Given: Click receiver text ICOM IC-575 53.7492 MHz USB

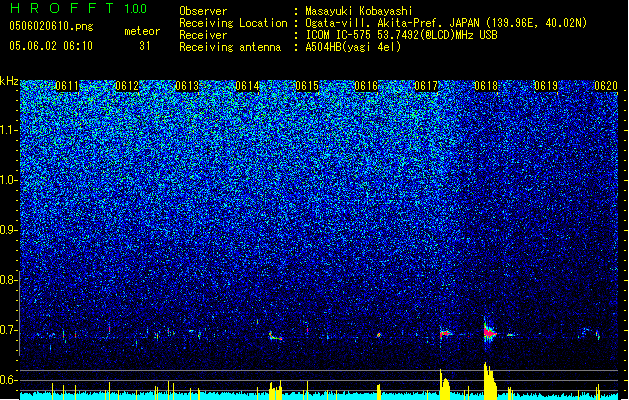Looking at the screenshot, I should [401, 35].
